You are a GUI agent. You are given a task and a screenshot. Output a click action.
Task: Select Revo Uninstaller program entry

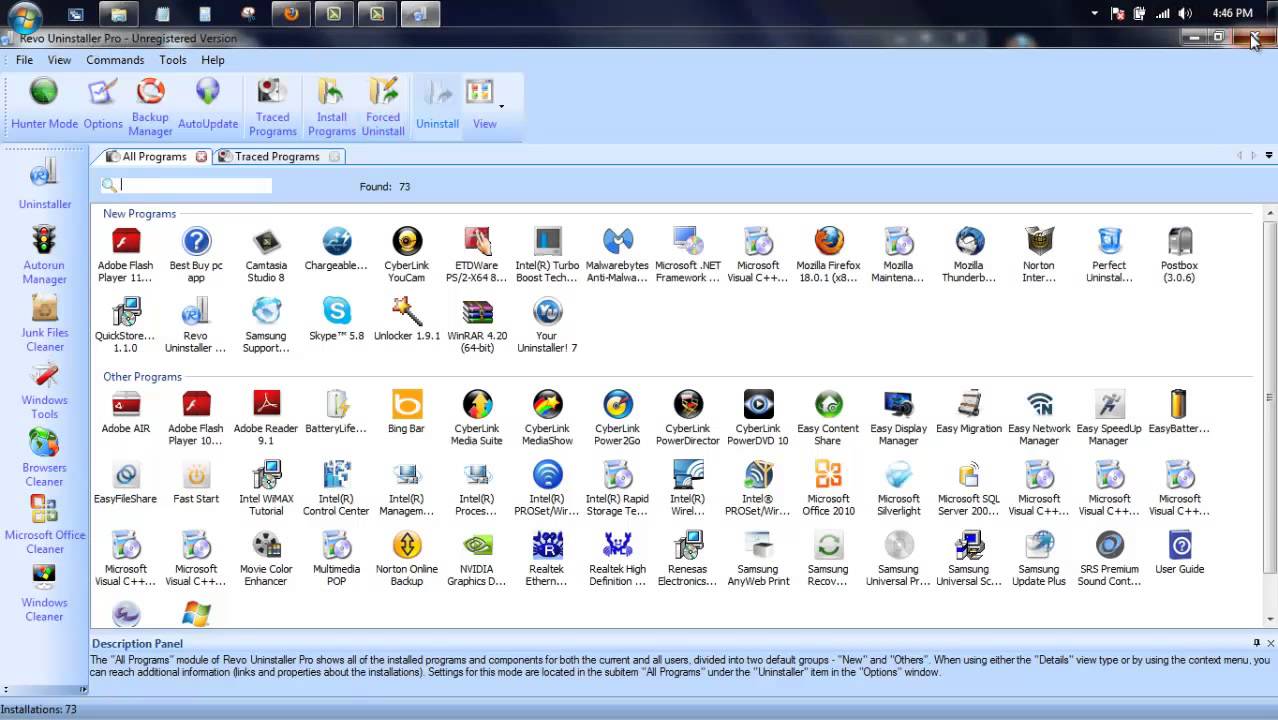click(196, 324)
